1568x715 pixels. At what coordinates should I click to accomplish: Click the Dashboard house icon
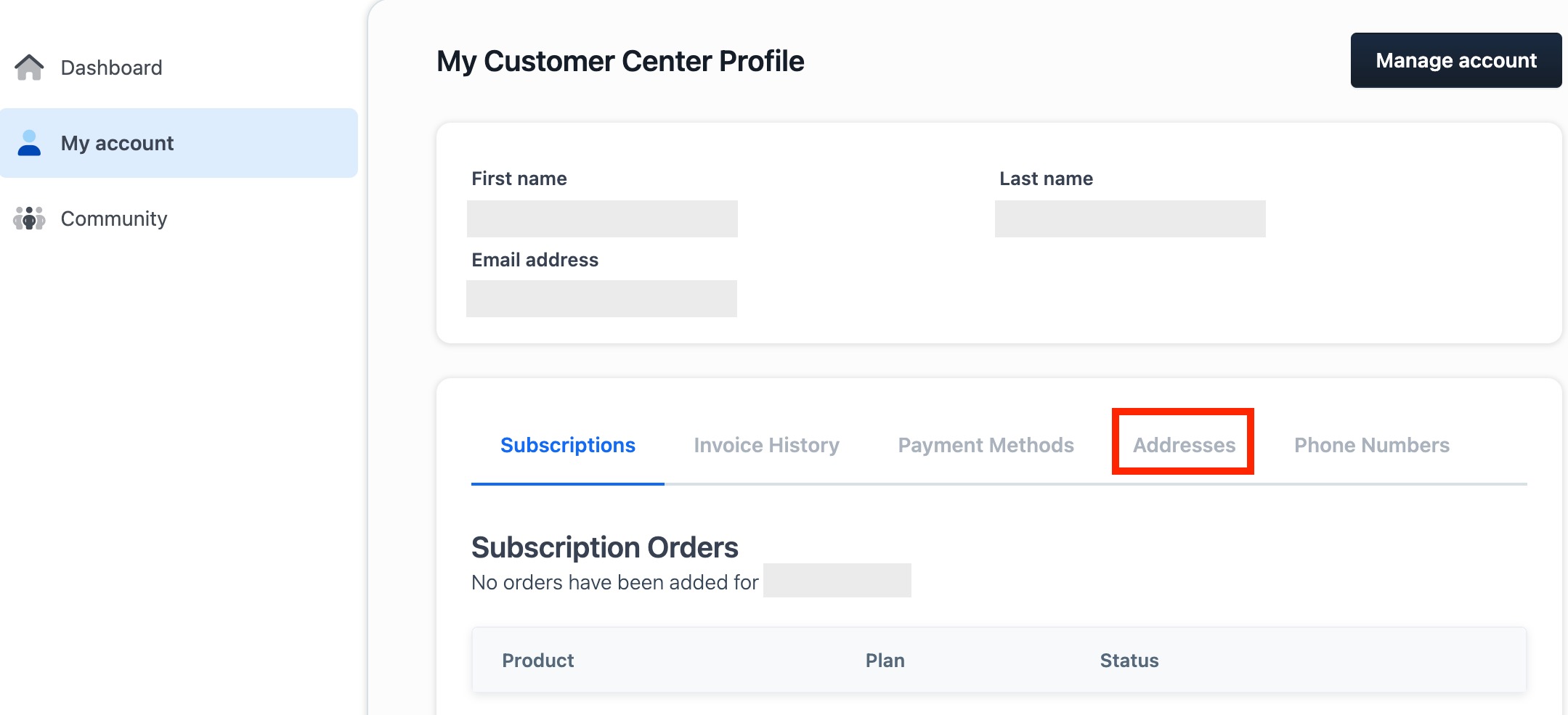pyautogui.click(x=29, y=68)
